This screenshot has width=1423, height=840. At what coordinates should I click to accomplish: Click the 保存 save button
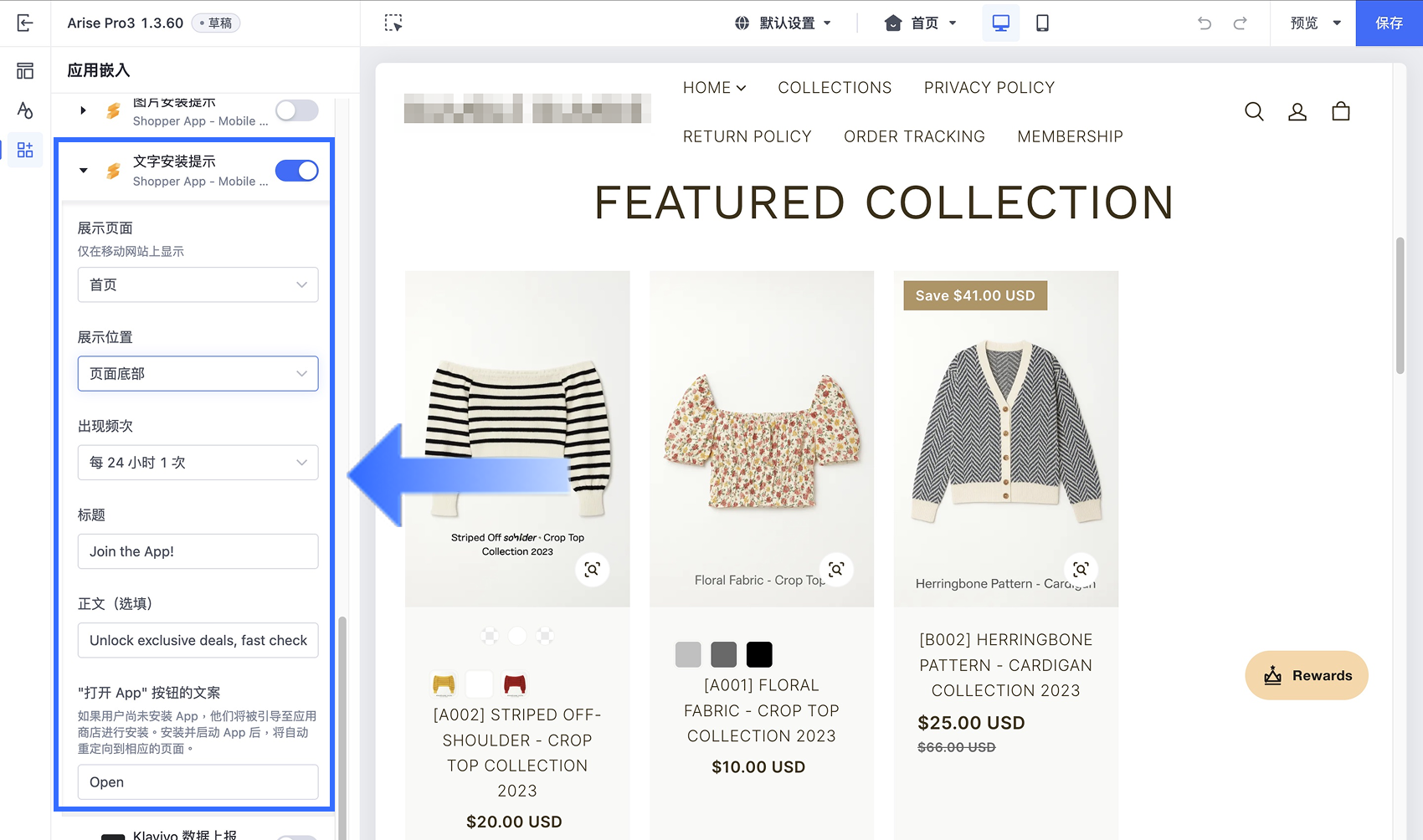1389,23
